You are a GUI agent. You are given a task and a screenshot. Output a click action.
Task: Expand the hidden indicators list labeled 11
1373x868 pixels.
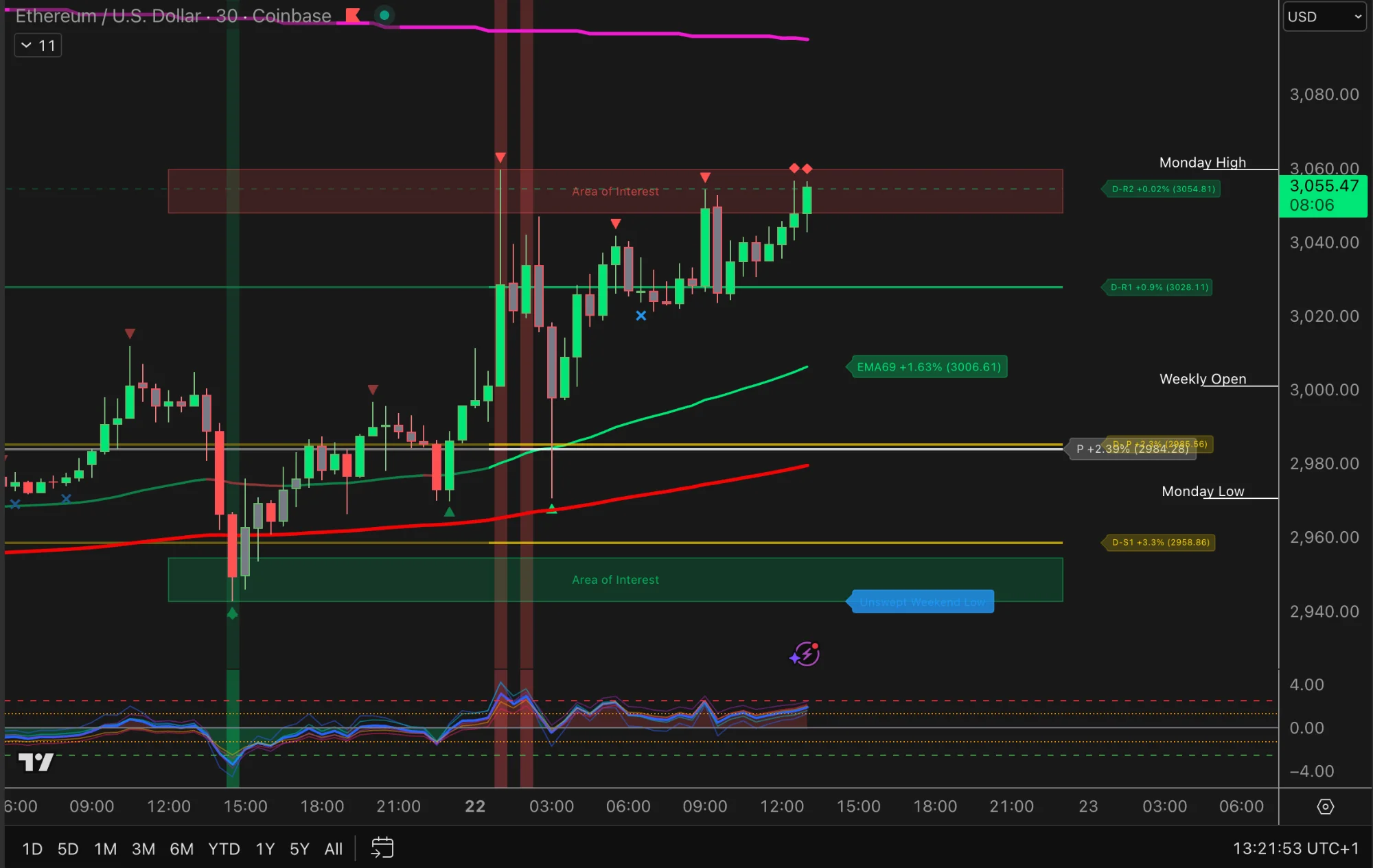click(x=38, y=45)
